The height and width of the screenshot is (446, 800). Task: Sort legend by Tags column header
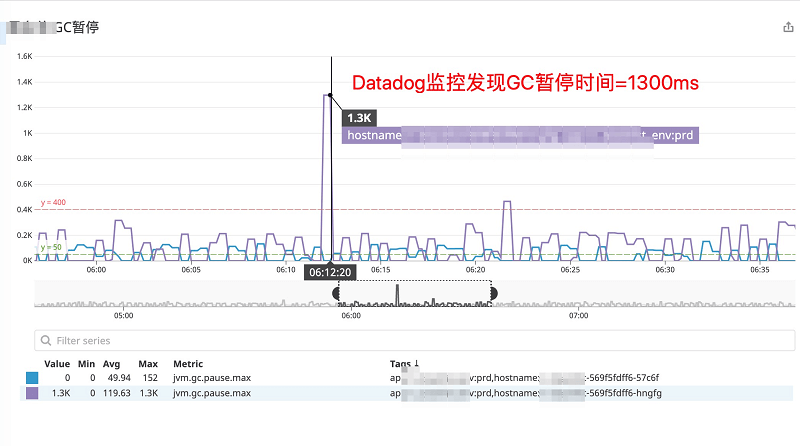pyautogui.click(x=405, y=363)
